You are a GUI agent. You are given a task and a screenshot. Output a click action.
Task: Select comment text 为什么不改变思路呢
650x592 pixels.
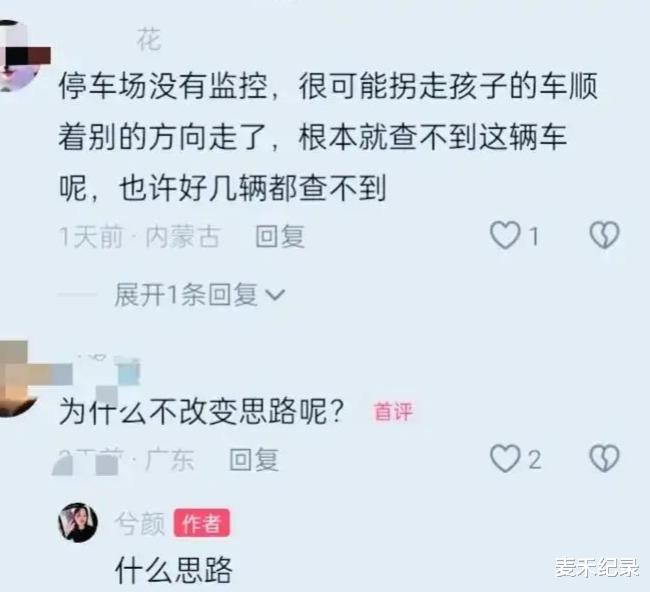click(201, 412)
